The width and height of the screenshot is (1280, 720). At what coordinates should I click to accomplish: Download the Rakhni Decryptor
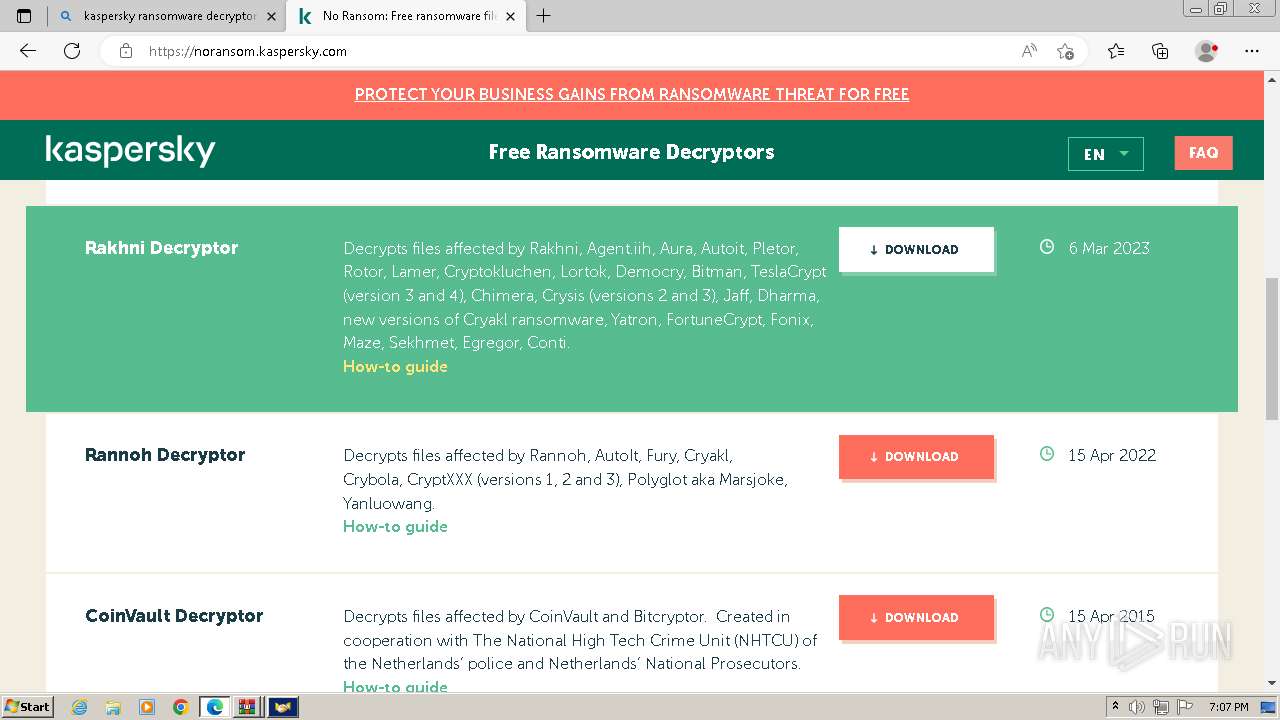[916, 249]
